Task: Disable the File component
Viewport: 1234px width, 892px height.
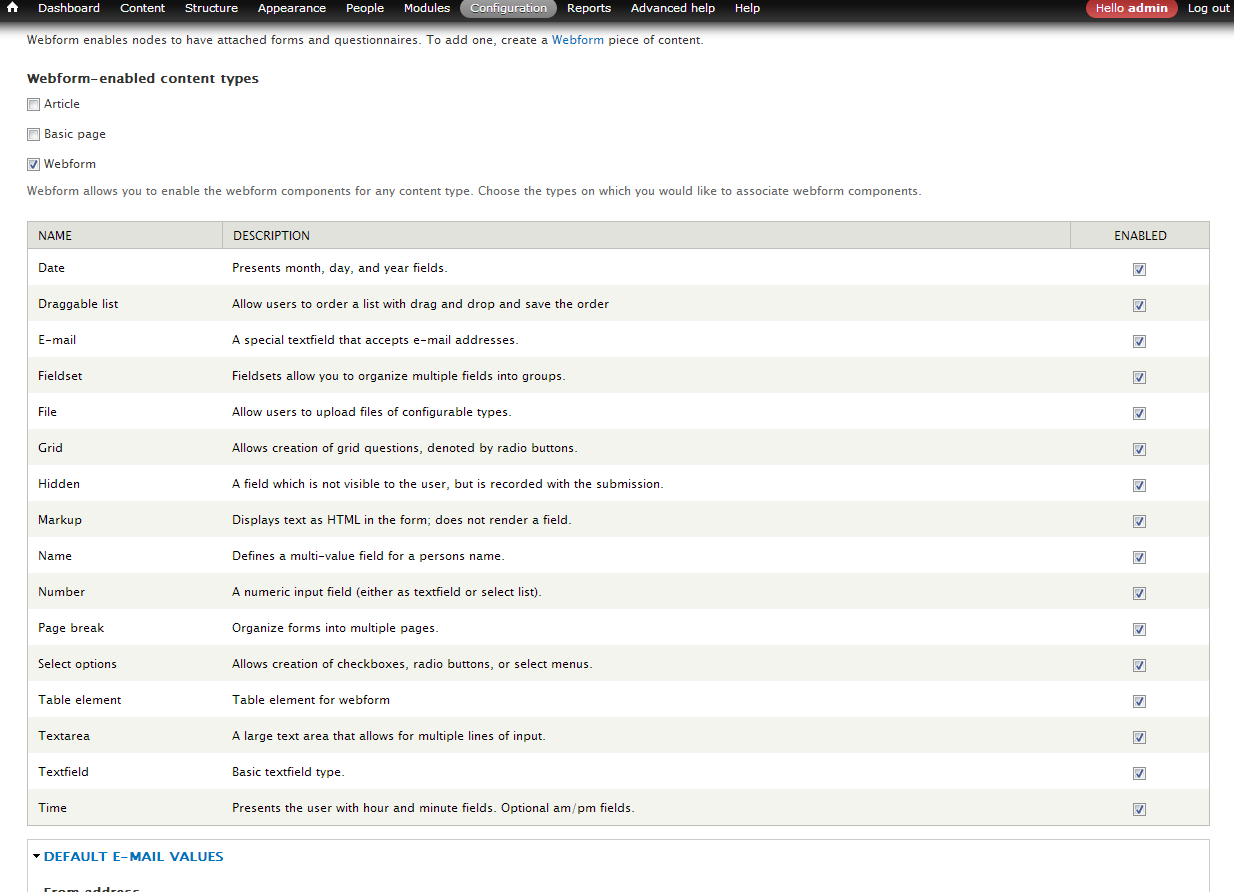Action: 1140,413
